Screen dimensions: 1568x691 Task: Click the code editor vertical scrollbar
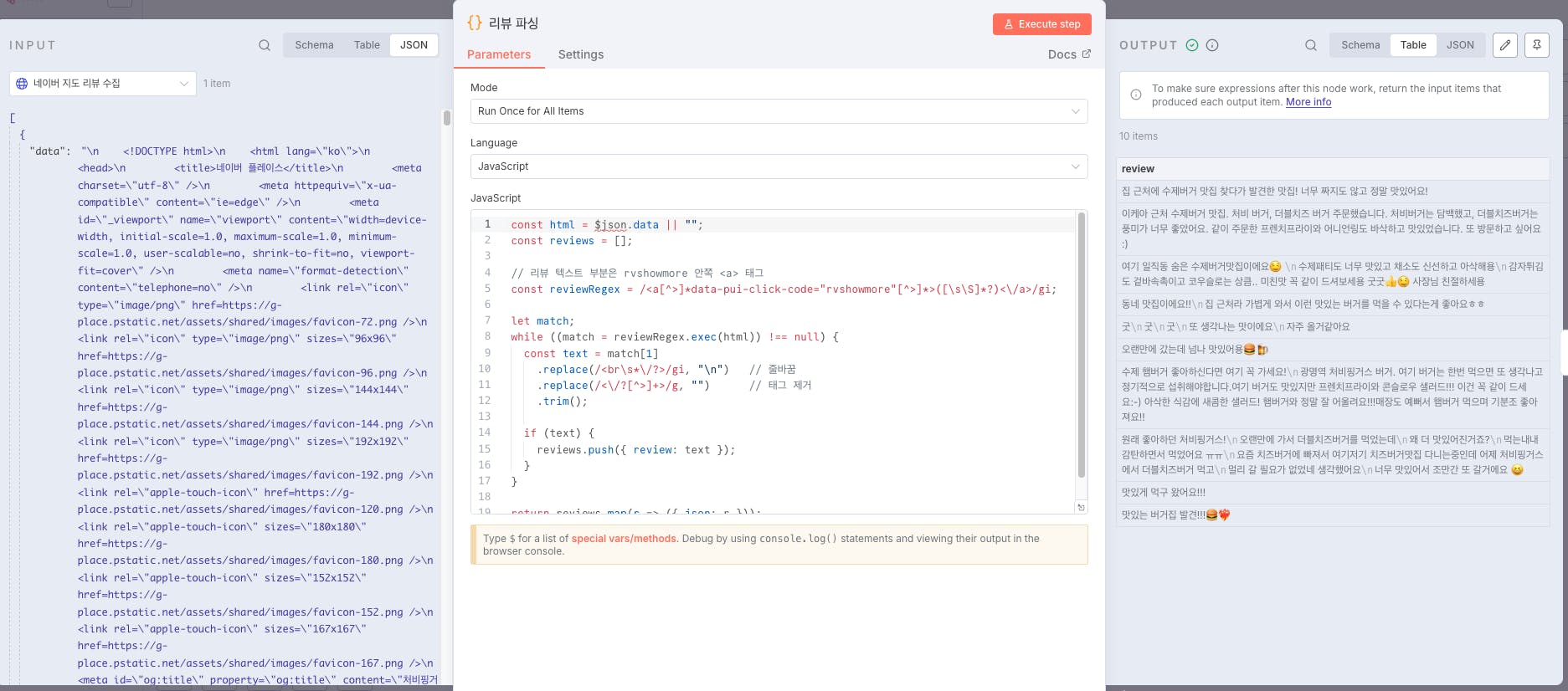(1081, 345)
